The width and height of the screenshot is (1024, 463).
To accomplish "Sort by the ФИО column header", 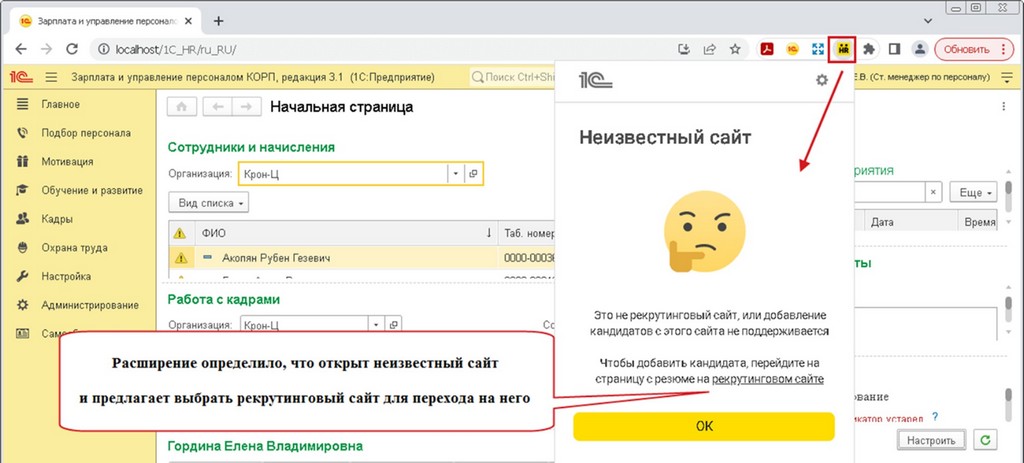I will click(345, 233).
